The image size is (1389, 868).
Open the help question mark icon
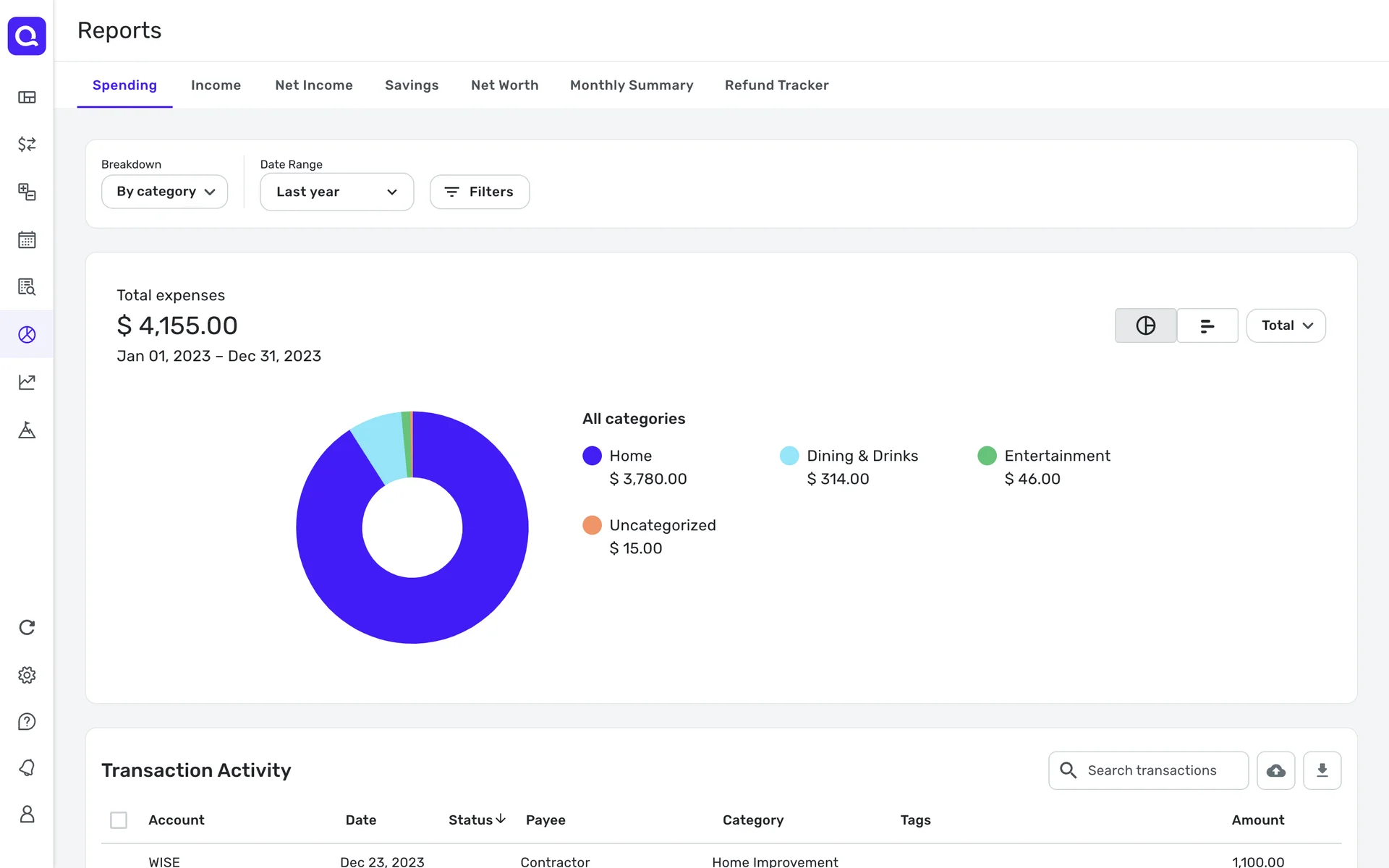(x=27, y=722)
